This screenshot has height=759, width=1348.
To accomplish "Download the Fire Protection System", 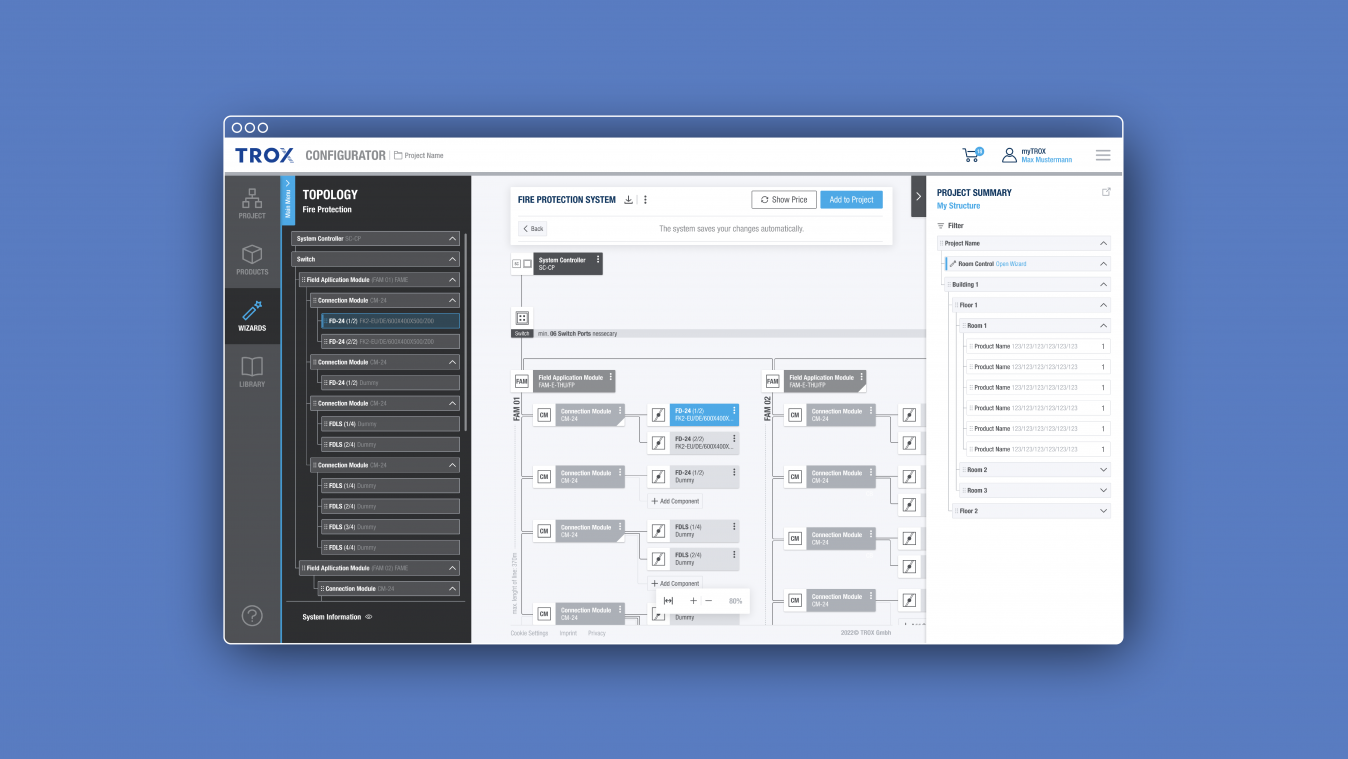I will [628, 200].
